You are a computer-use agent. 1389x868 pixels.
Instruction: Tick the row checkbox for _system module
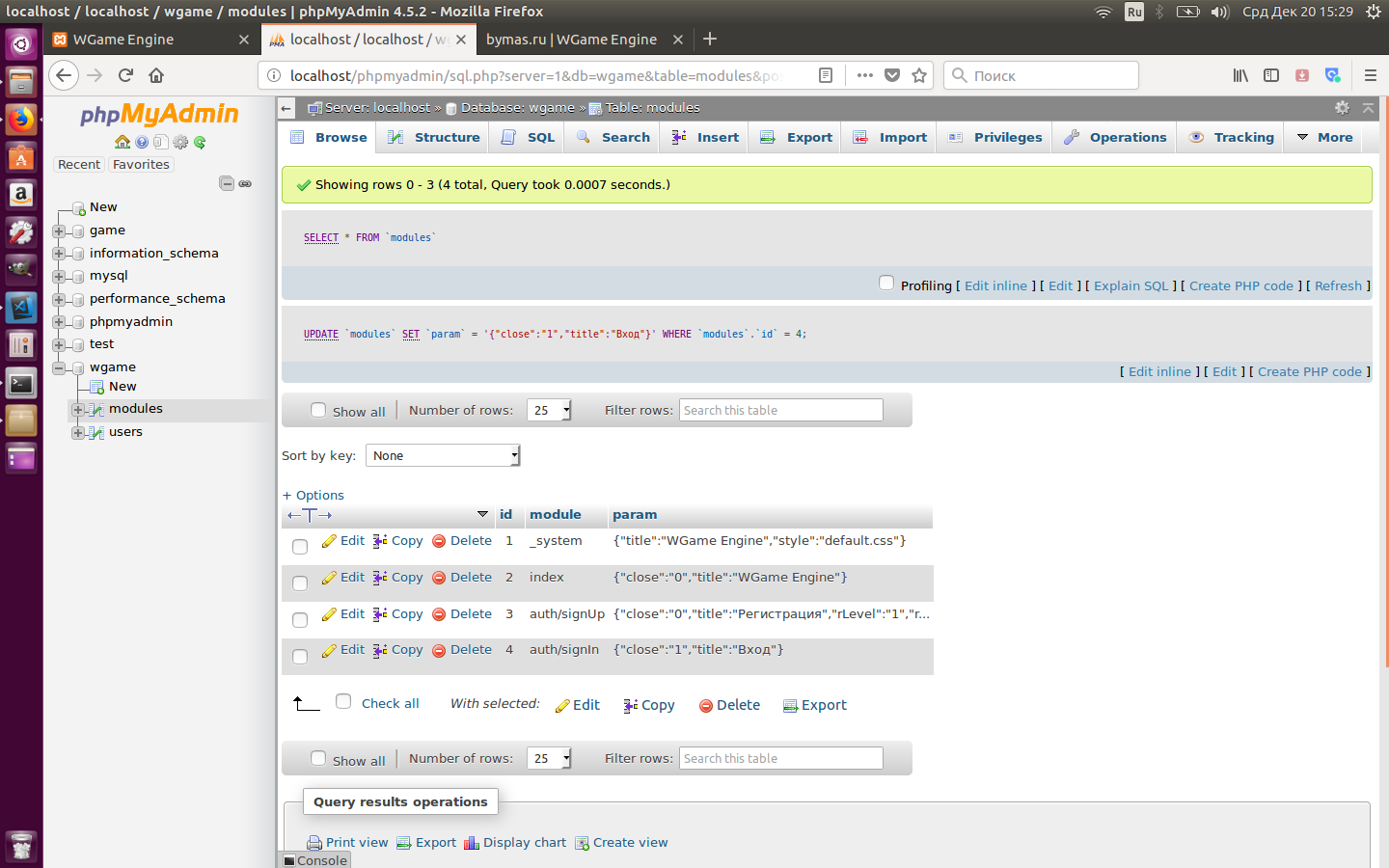tap(300, 547)
